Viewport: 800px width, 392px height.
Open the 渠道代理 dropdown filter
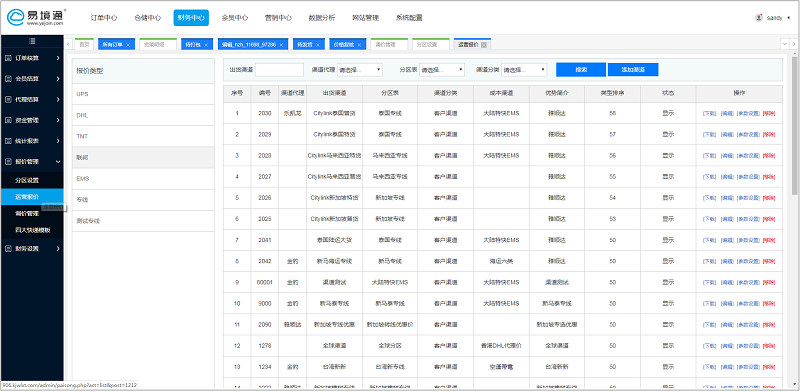click(360, 70)
